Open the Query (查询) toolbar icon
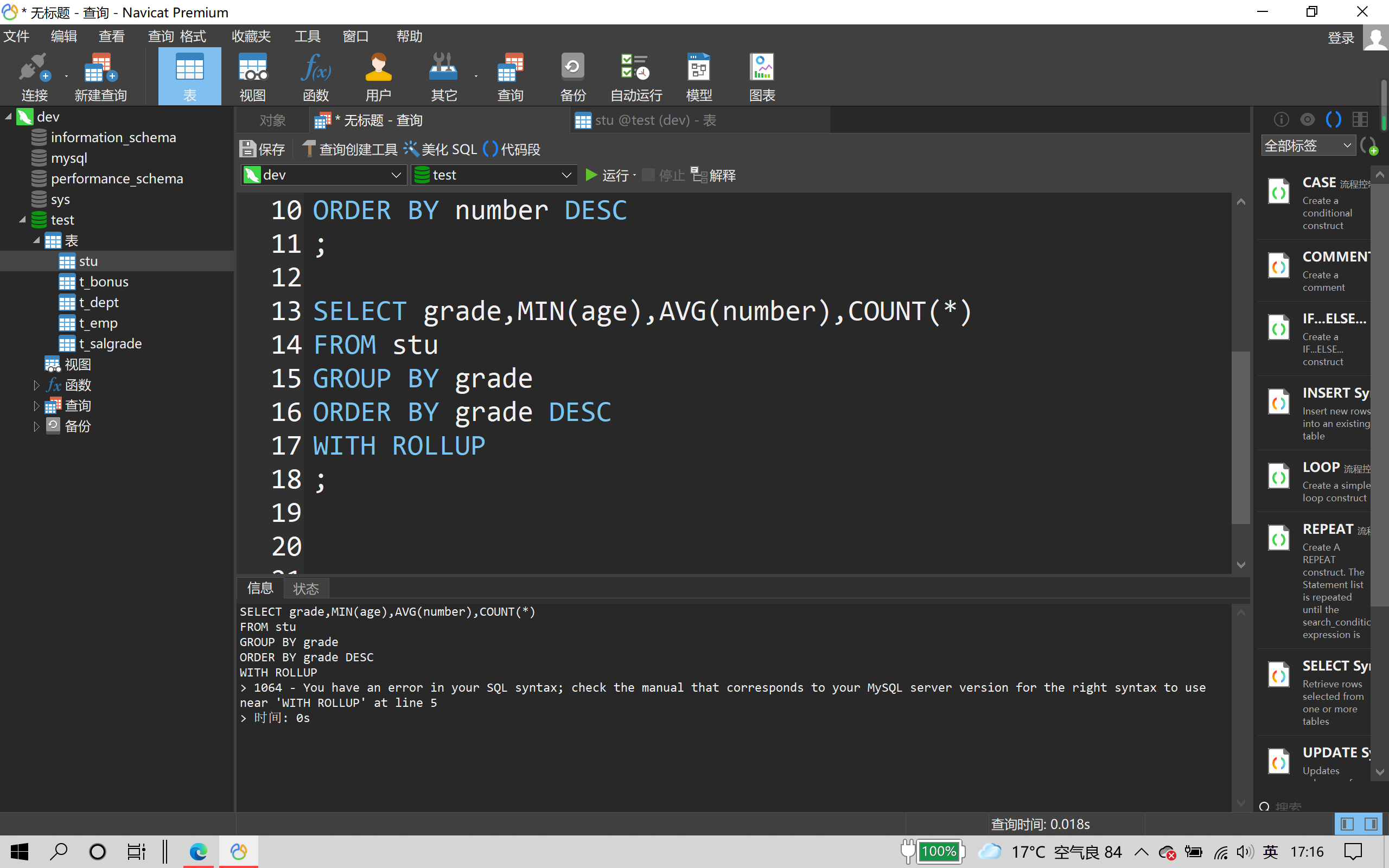The height and width of the screenshot is (868, 1389). 509,78
